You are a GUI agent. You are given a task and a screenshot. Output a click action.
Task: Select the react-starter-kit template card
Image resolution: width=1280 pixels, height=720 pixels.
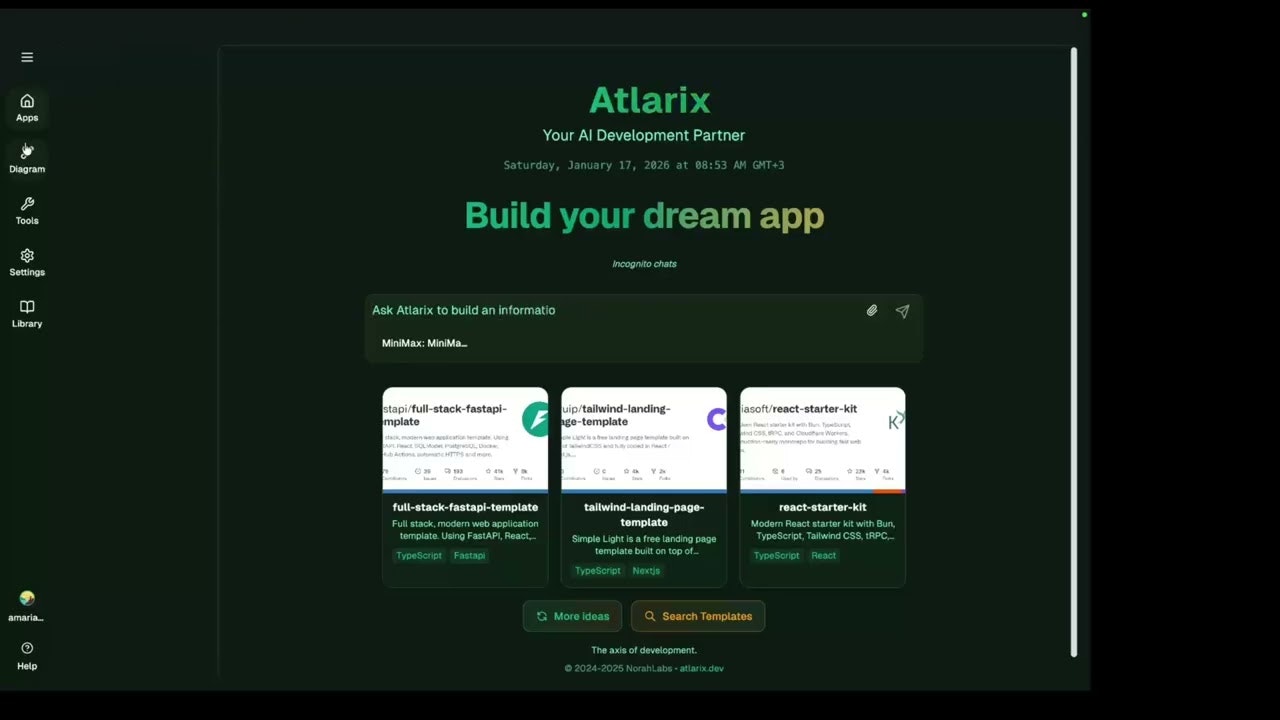coord(822,487)
